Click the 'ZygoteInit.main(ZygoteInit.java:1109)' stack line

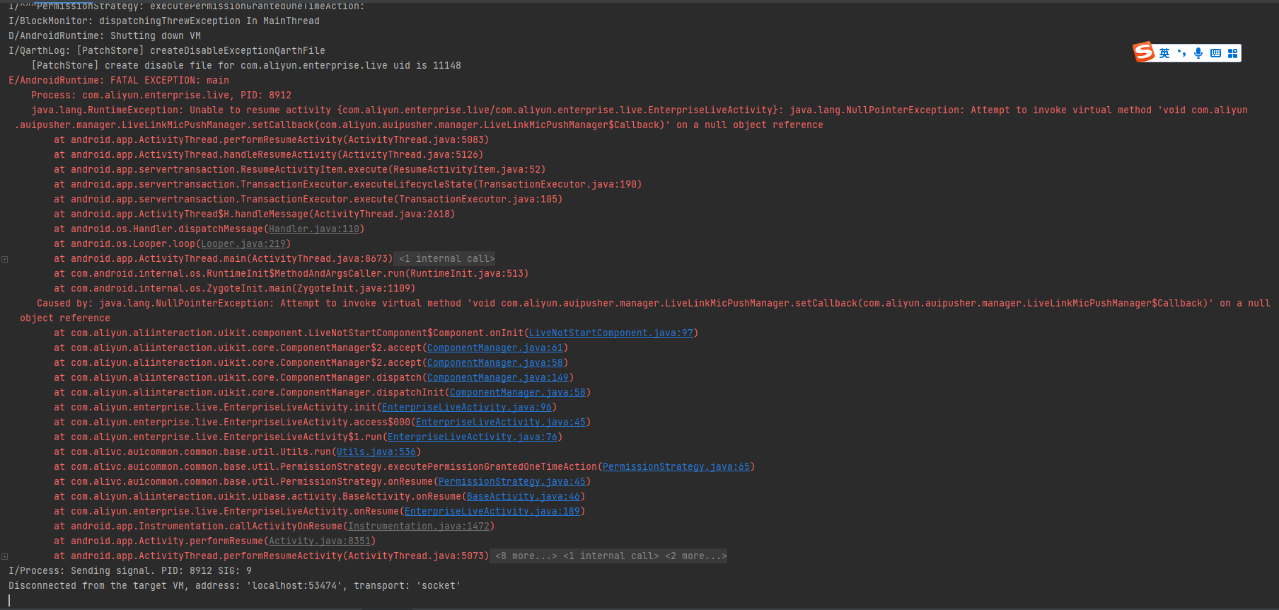point(235,288)
